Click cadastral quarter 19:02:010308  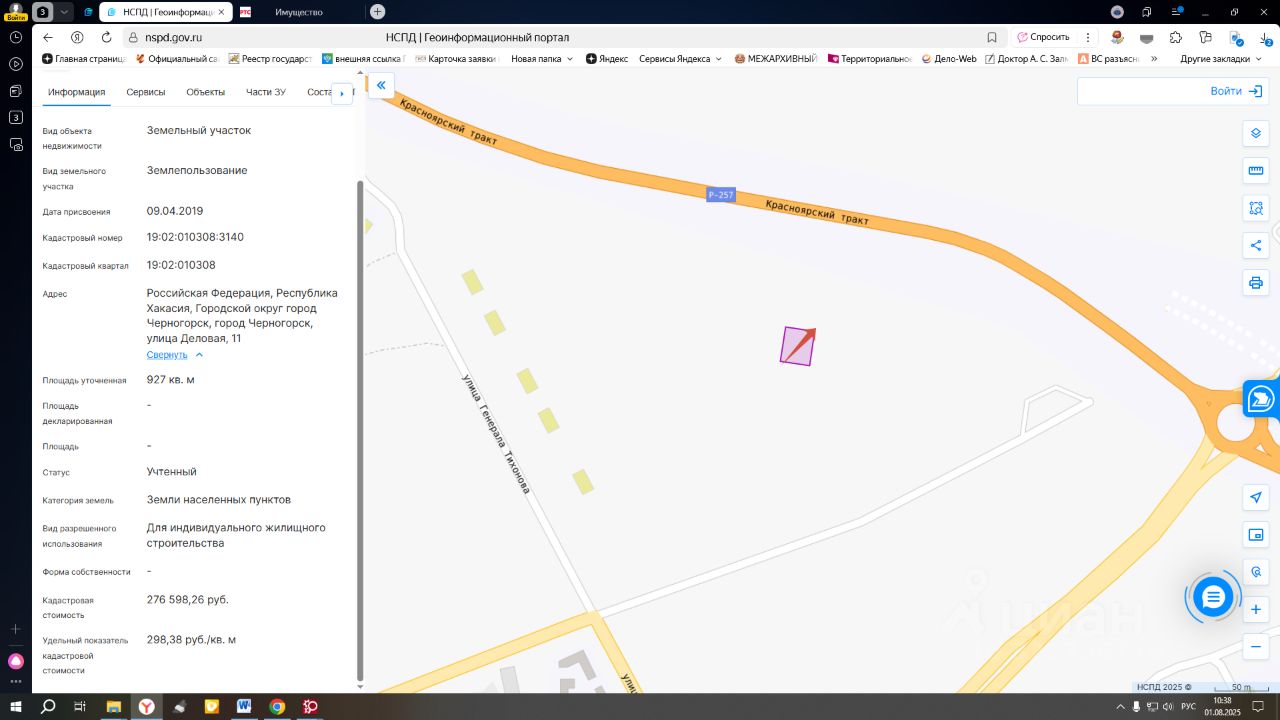[181, 266]
